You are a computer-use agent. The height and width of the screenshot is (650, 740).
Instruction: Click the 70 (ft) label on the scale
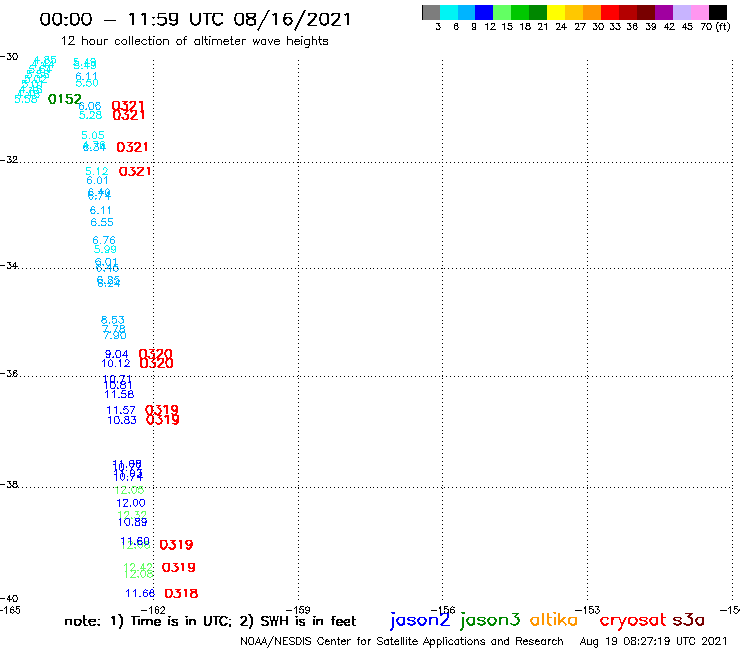coord(715,27)
